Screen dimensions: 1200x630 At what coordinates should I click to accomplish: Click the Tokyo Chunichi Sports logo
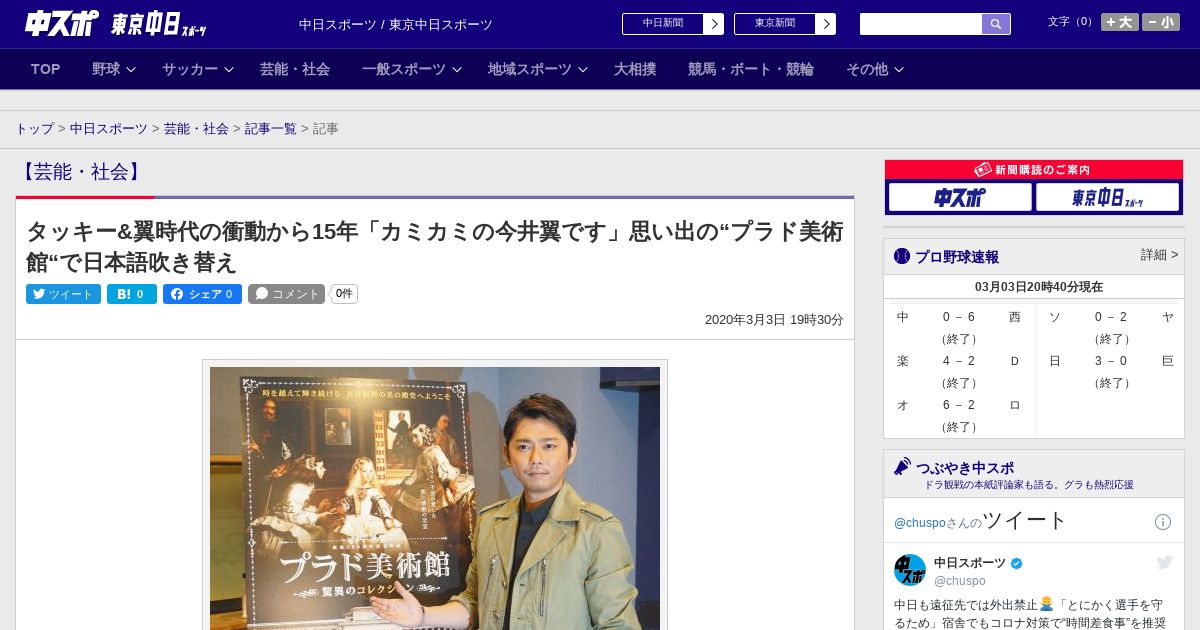click(x=159, y=24)
